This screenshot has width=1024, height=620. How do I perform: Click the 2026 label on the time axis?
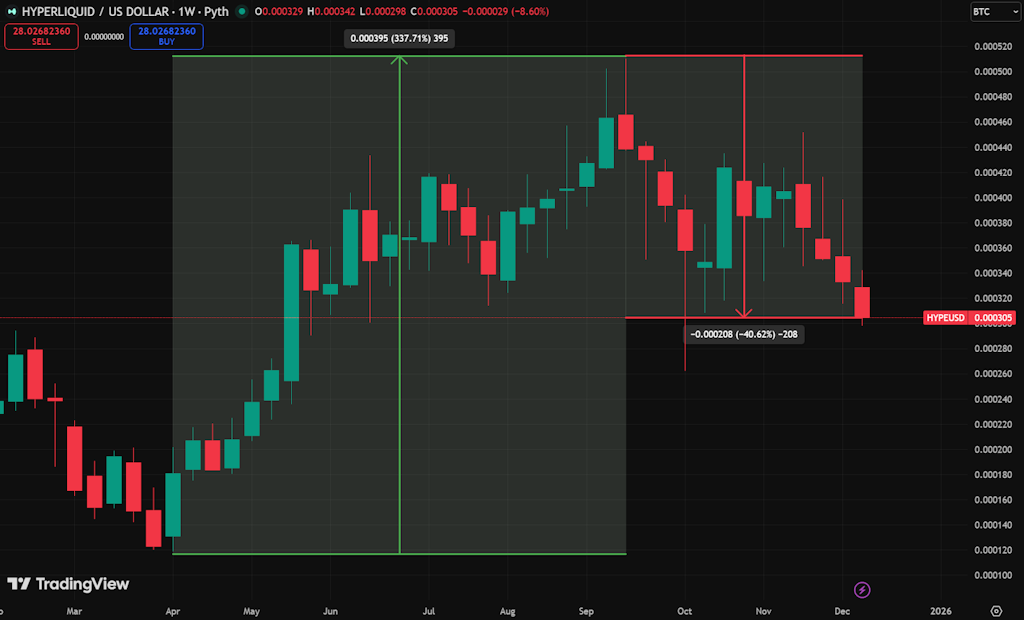(940, 610)
